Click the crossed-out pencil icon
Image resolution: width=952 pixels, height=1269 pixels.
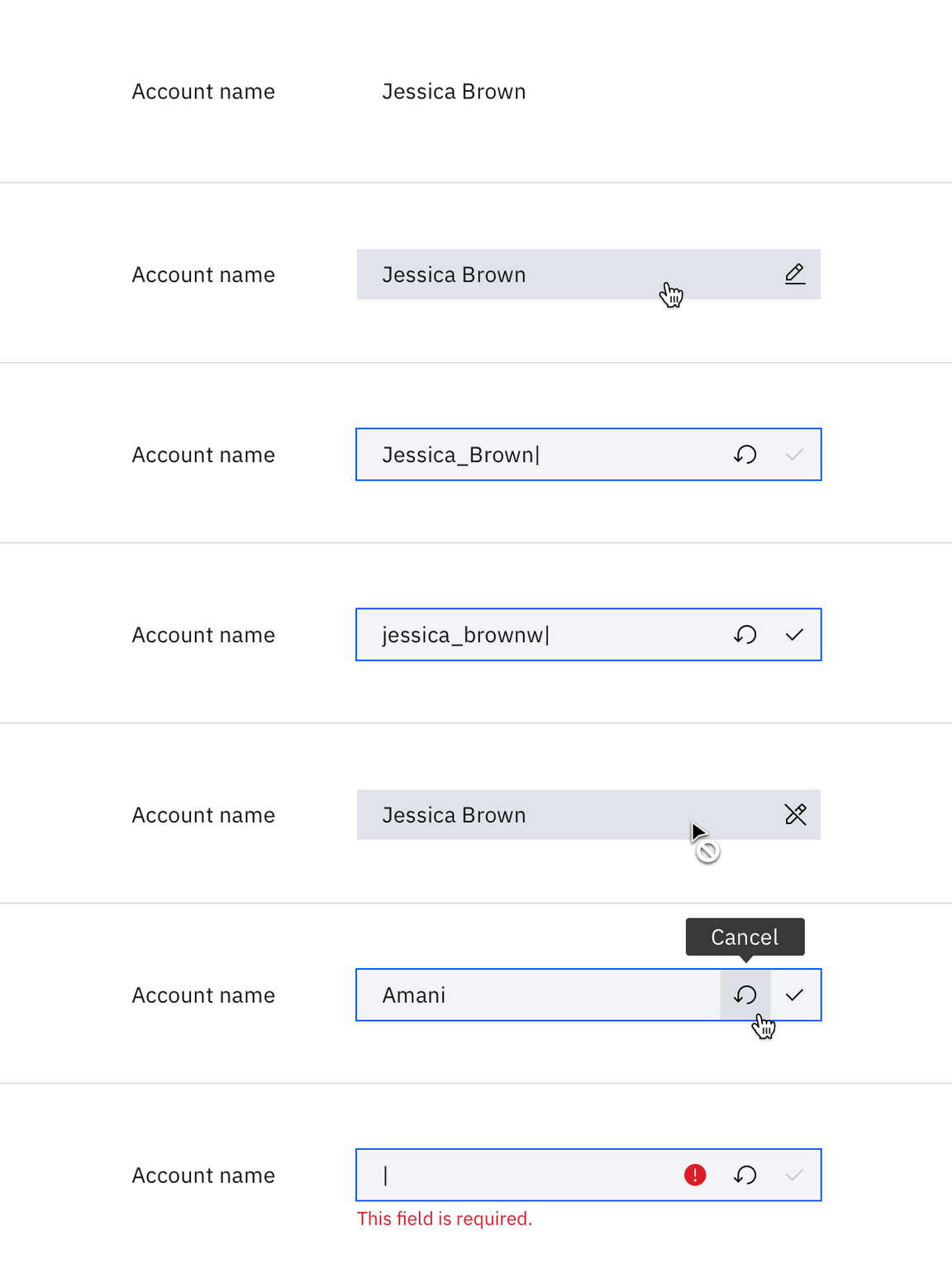(795, 815)
